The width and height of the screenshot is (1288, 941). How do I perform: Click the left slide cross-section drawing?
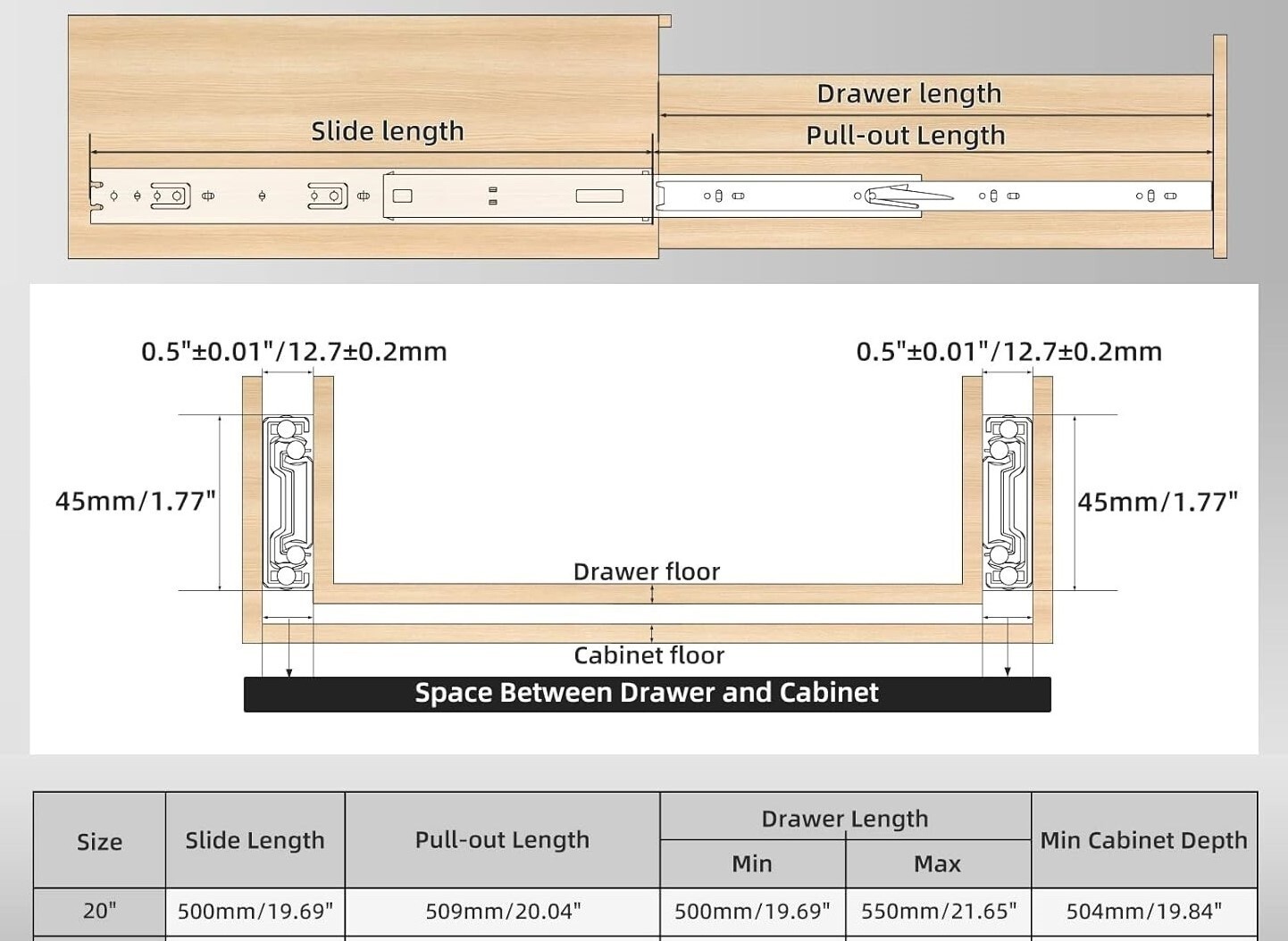[x=288, y=502]
